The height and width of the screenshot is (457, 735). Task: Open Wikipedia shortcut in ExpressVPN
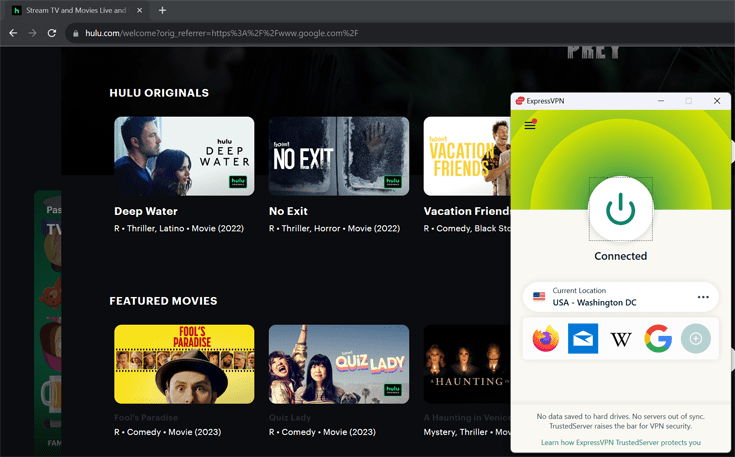click(621, 339)
